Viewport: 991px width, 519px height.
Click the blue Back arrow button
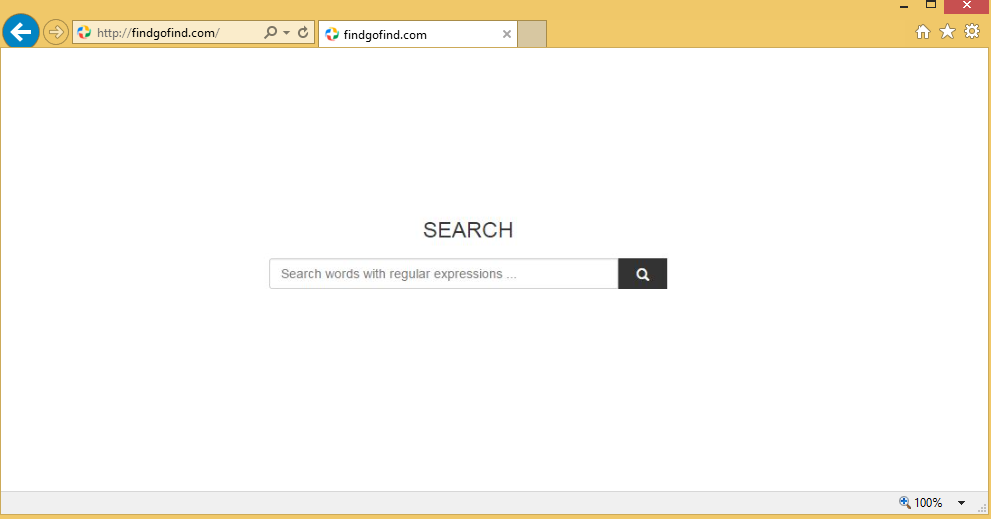point(21,32)
